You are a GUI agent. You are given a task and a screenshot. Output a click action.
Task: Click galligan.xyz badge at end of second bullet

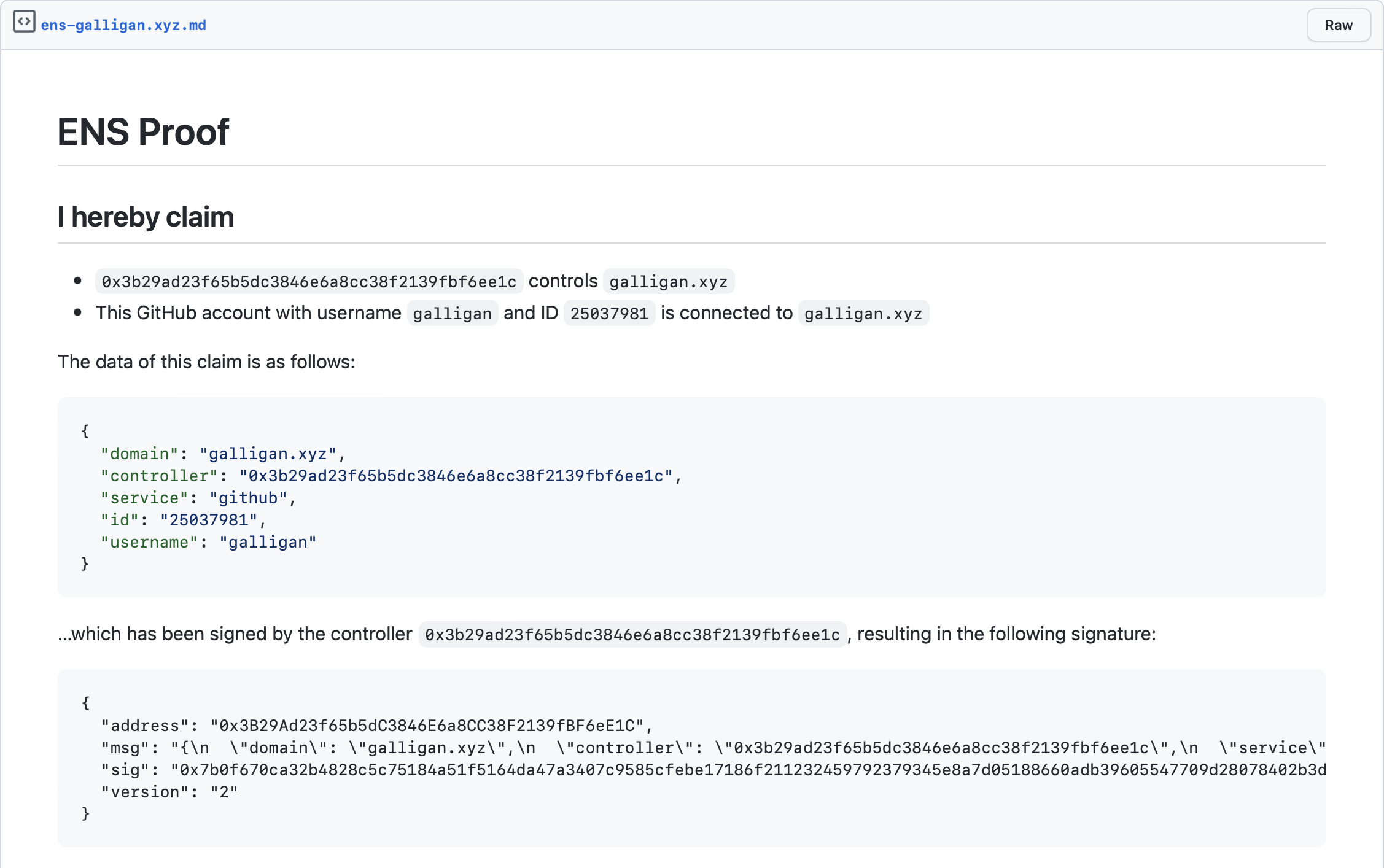863,313
